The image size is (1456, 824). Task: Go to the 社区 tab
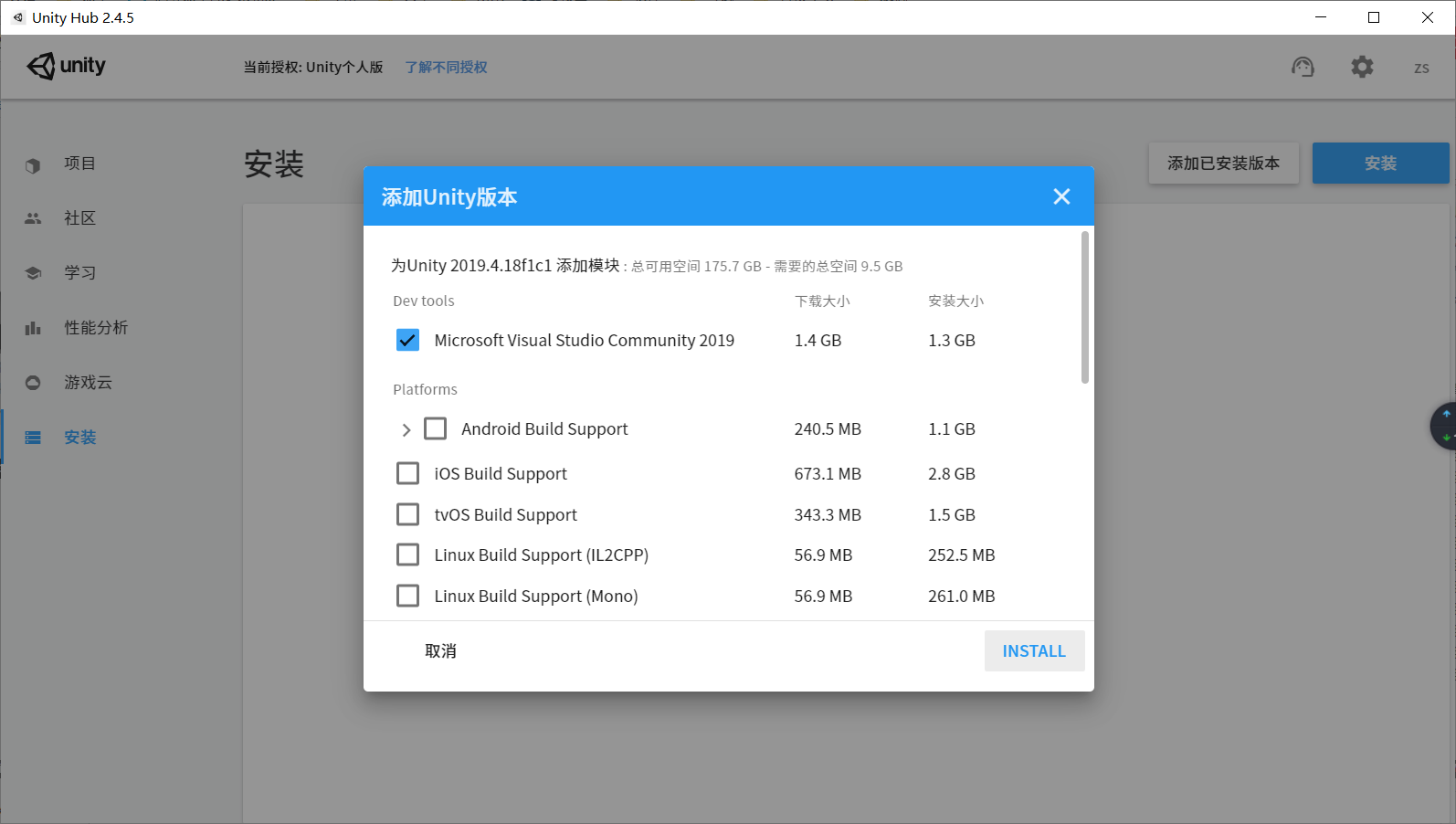click(80, 218)
